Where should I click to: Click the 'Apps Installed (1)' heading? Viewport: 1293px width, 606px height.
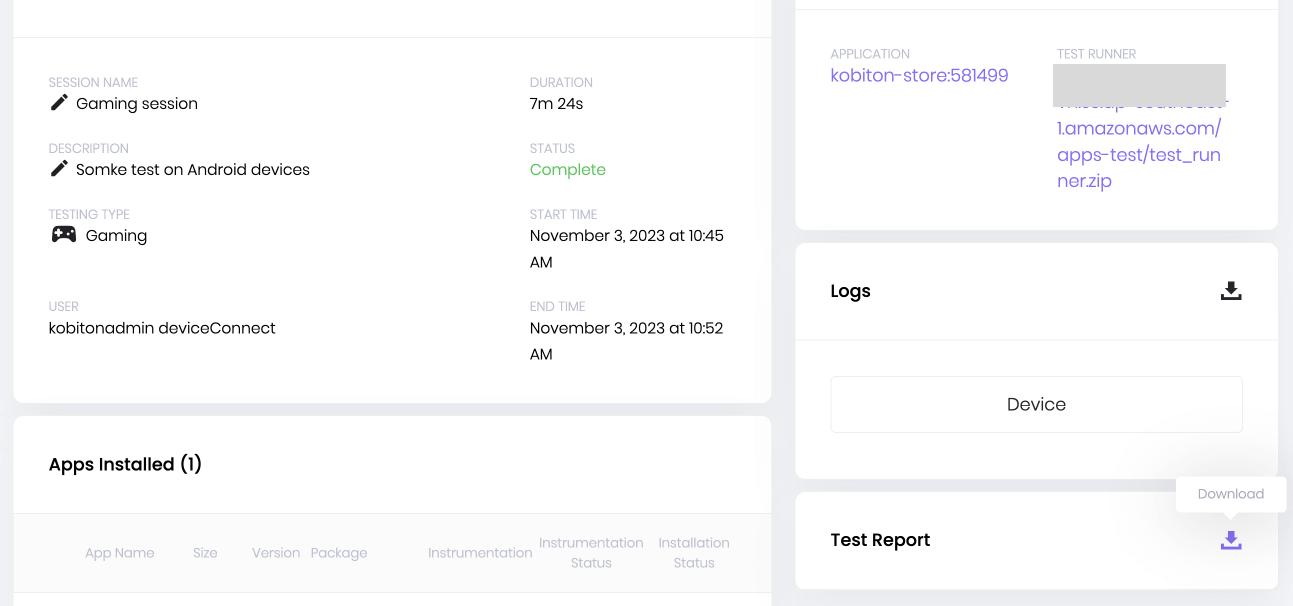click(x=125, y=464)
